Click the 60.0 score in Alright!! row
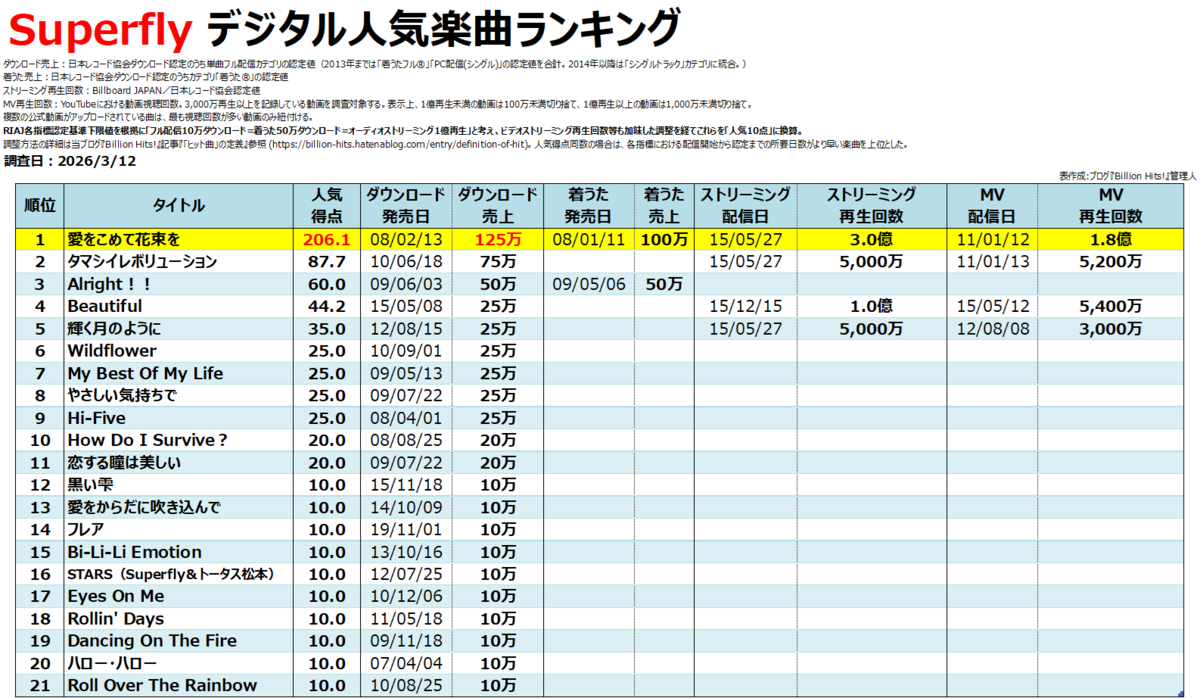Screen dimensions: 1200x698 tap(328, 284)
